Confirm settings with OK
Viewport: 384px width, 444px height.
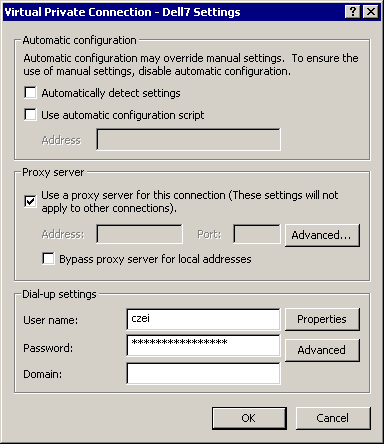click(249, 418)
